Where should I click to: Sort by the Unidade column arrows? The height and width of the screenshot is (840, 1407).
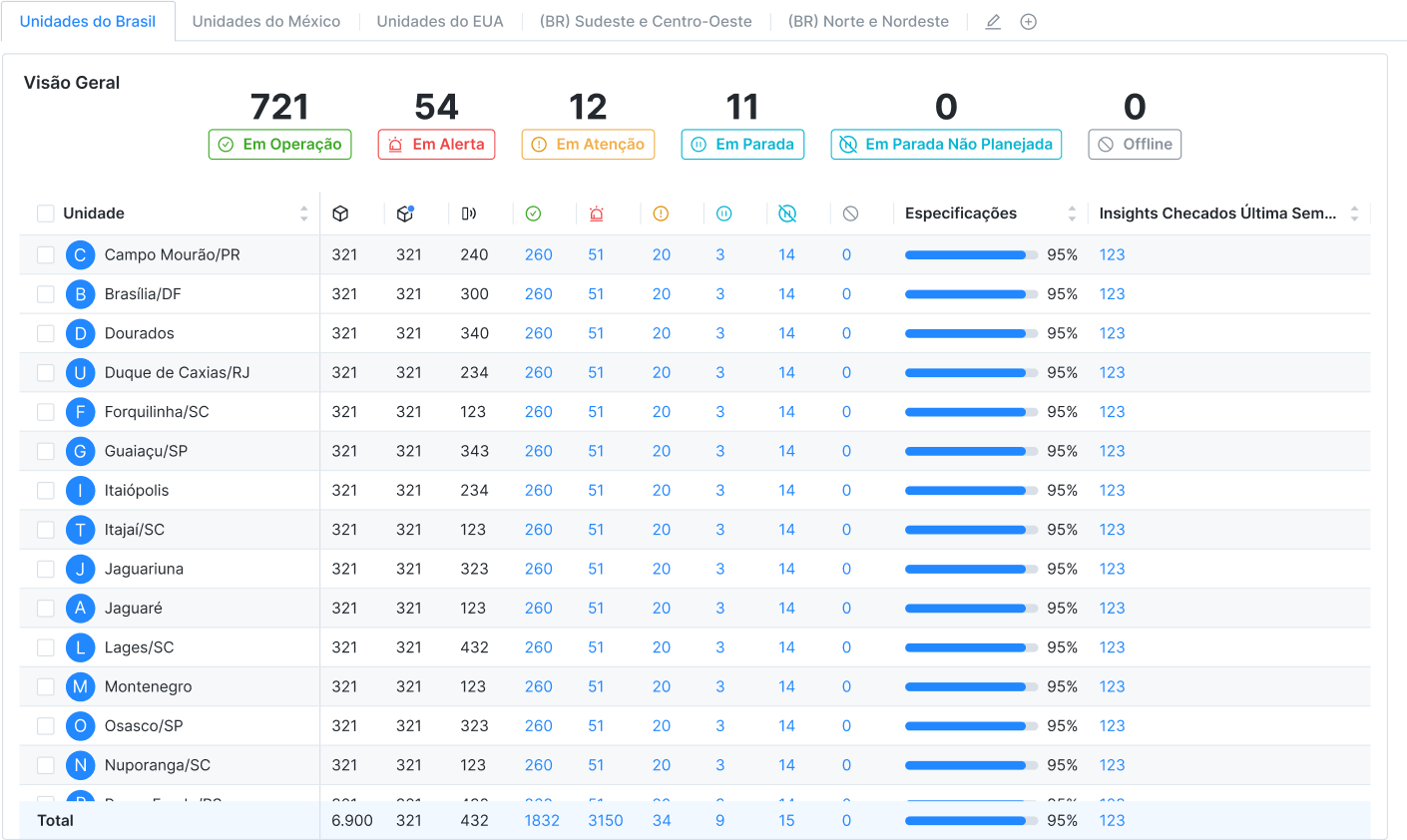click(303, 213)
